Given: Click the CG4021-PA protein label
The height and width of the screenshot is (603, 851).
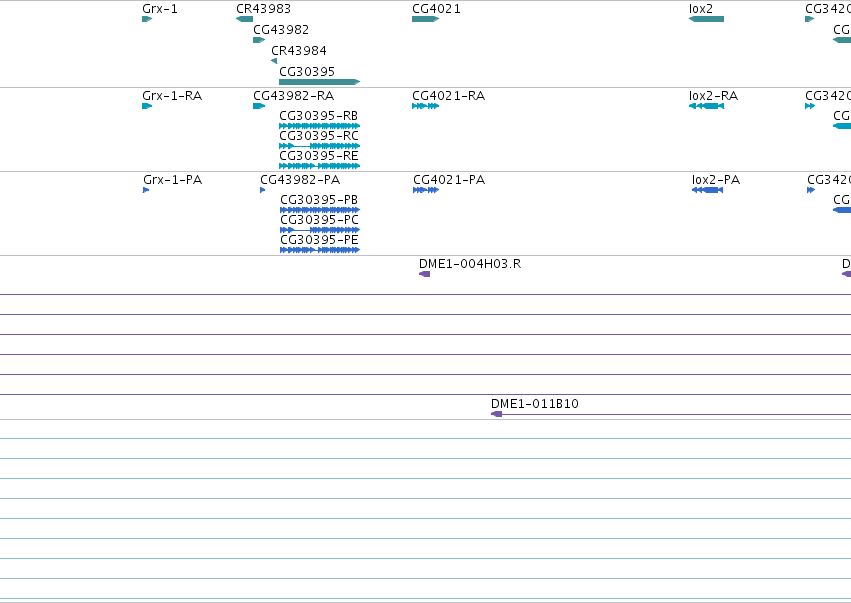Looking at the screenshot, I should tap(449, 180).
